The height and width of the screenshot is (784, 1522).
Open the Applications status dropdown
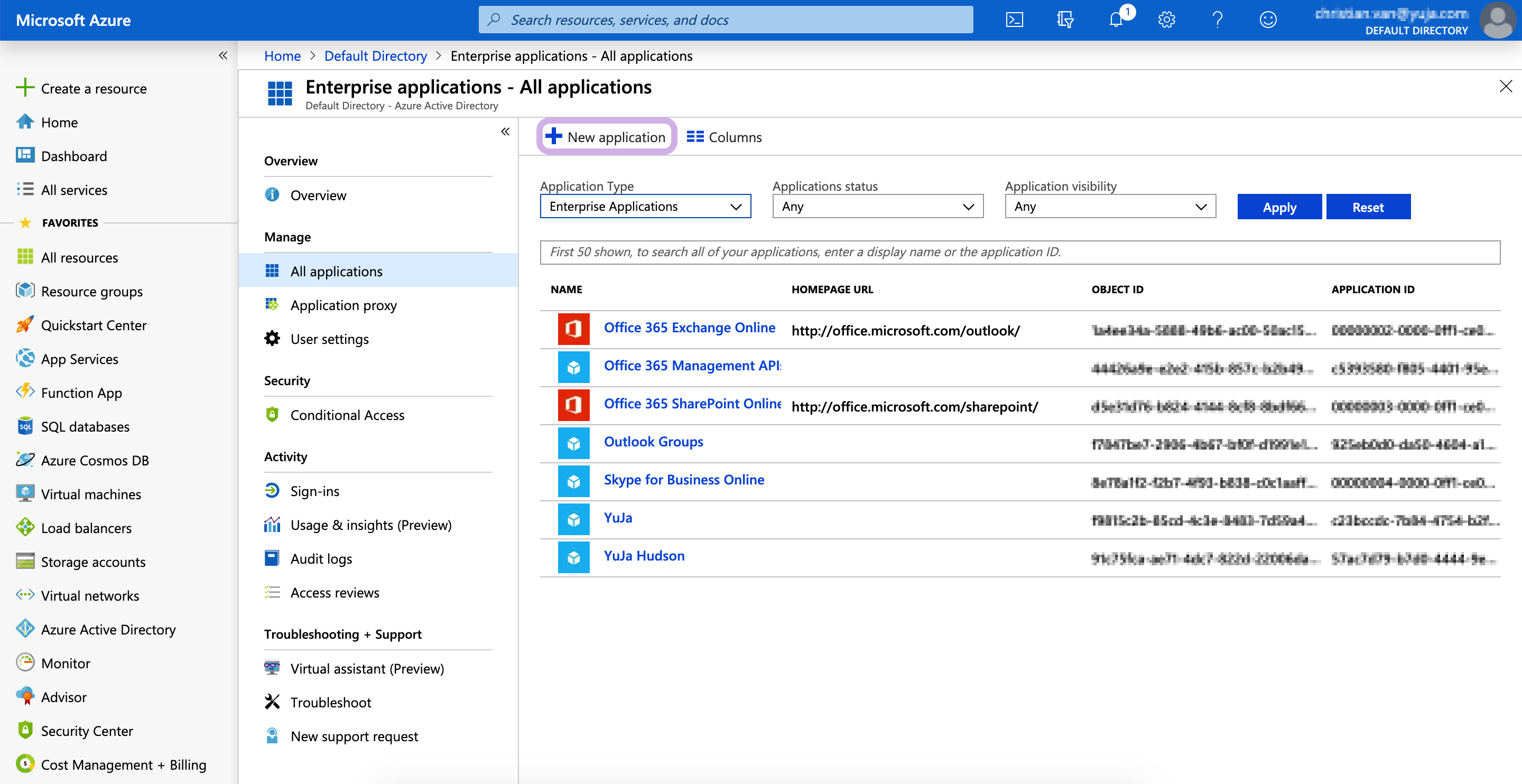click(877, 207)
